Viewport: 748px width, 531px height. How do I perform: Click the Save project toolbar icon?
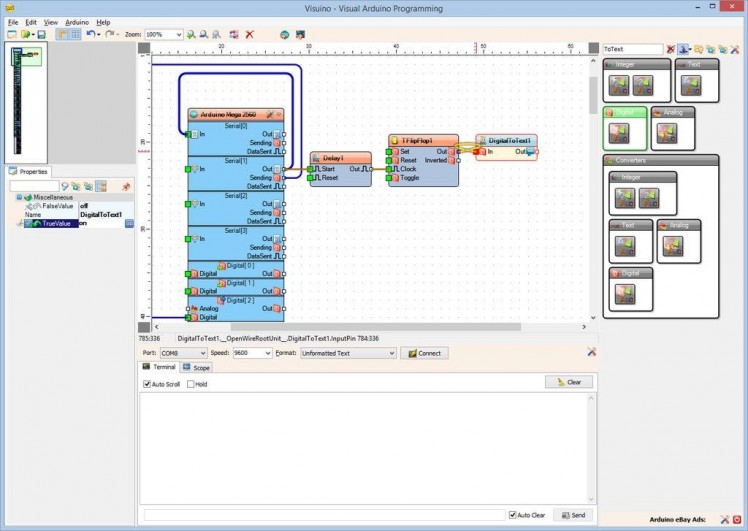(x=41, y=34)
